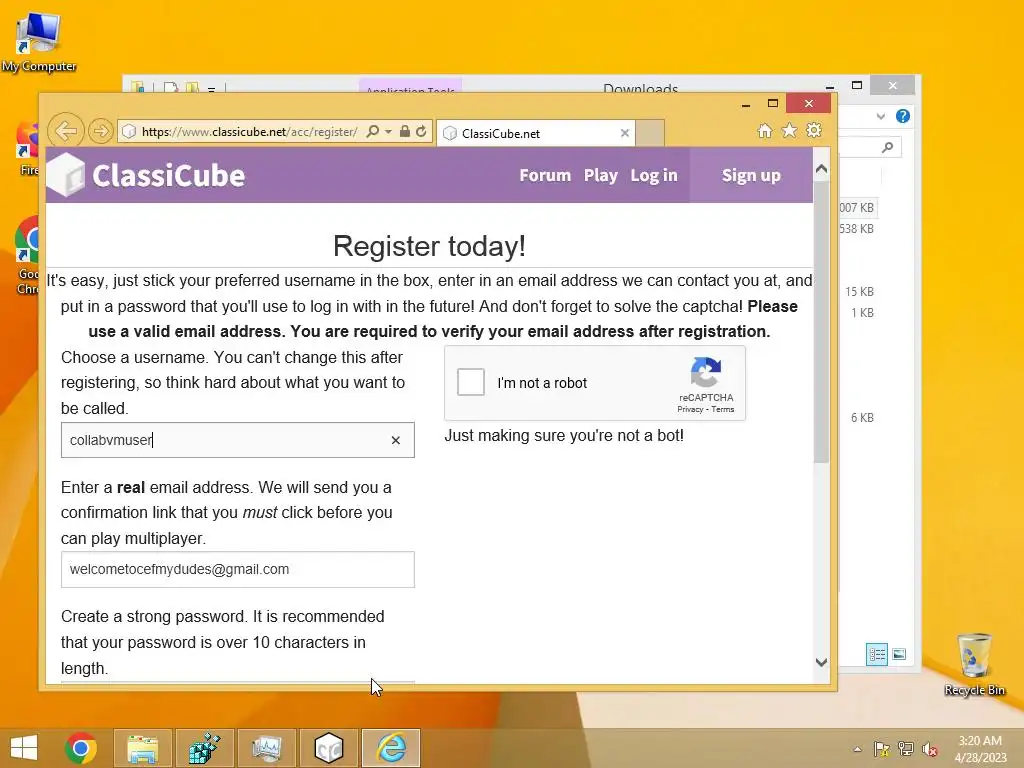
Task: Click the scrollbar up arrow on the webpage
Action: tap(822, 169)
